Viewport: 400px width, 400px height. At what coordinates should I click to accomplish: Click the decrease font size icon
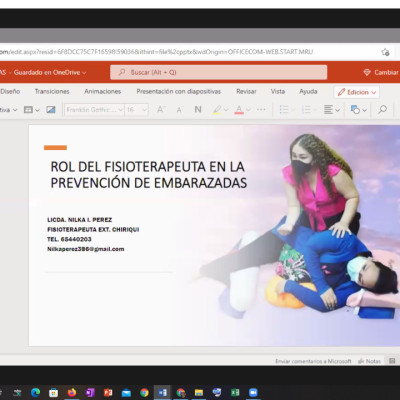180,110
